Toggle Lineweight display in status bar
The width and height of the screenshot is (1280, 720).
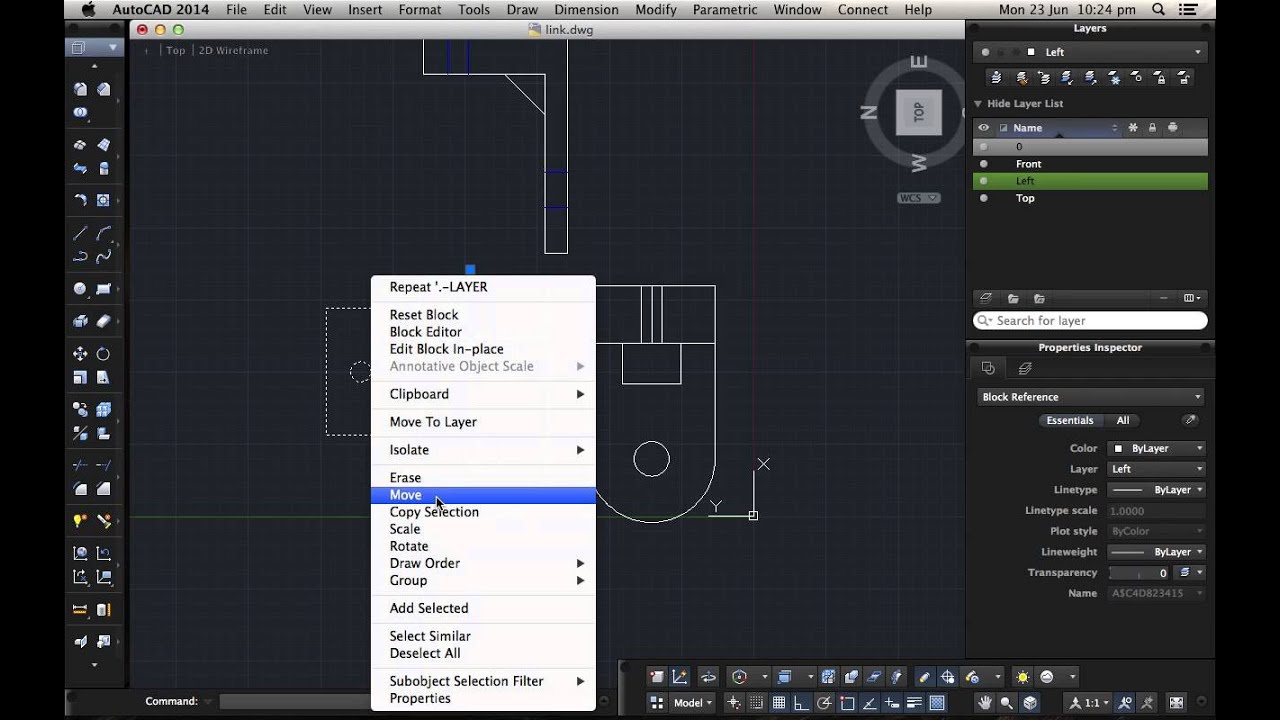click(x=915, y=703)
